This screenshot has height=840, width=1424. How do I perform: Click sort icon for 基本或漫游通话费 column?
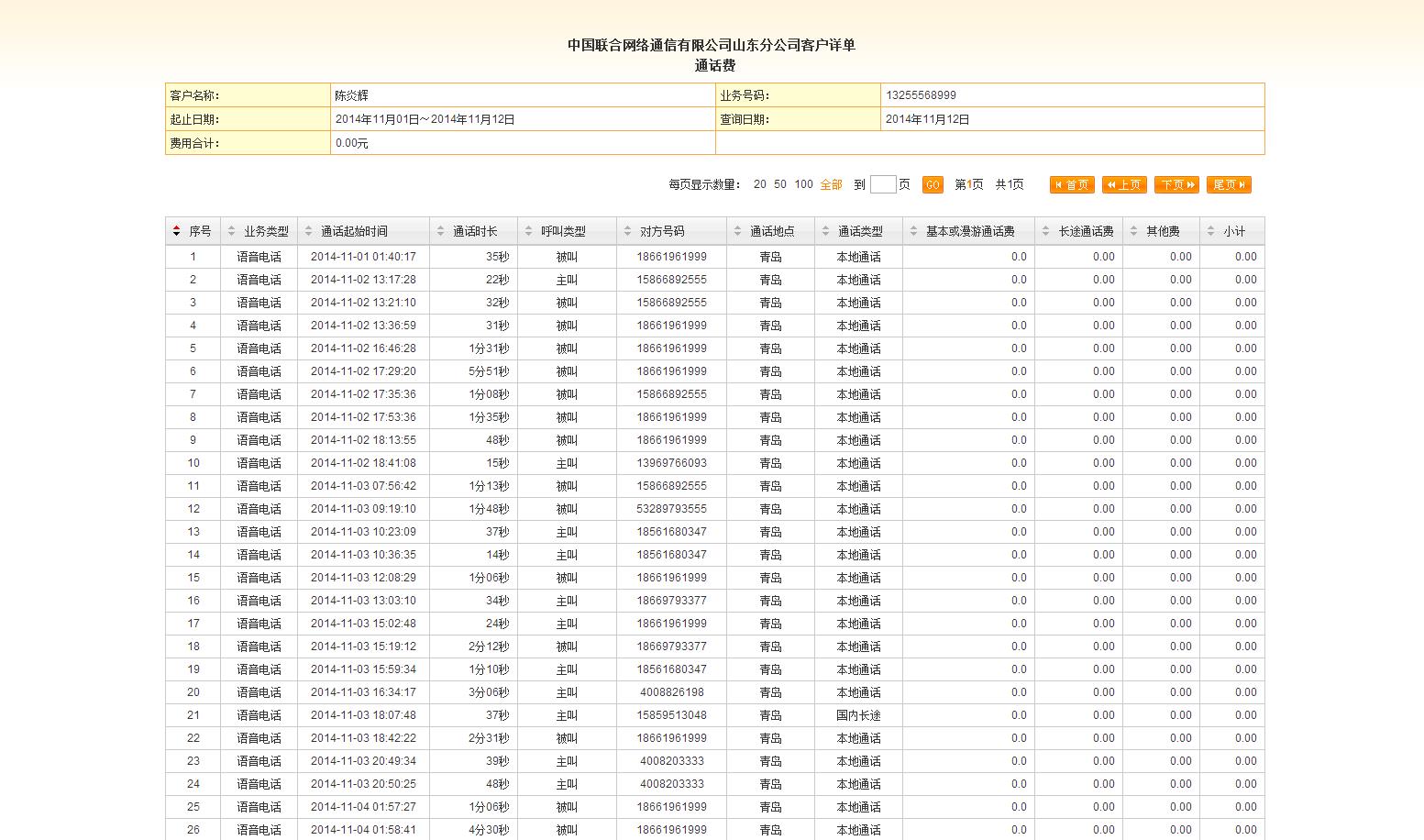[913, 232]
